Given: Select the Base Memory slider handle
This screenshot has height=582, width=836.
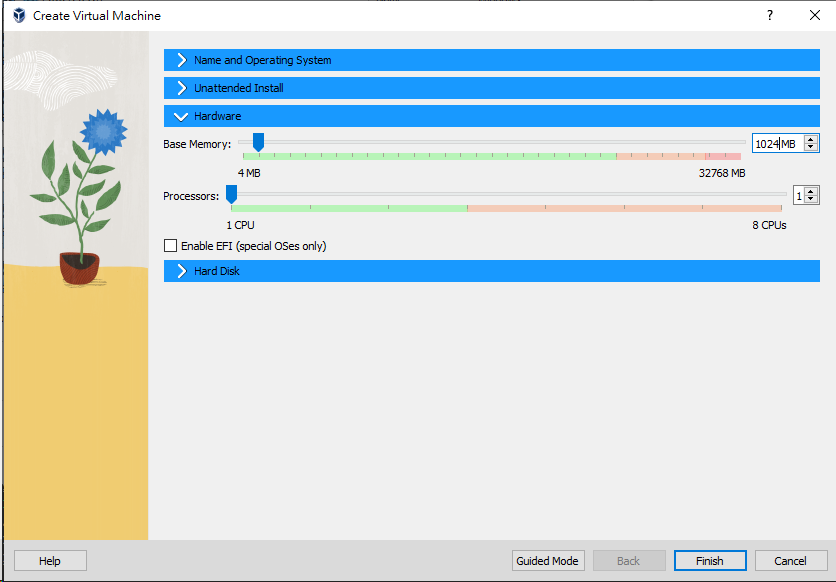Looking at the screenshot, I should pyautogui.click(x=259, y=142).
